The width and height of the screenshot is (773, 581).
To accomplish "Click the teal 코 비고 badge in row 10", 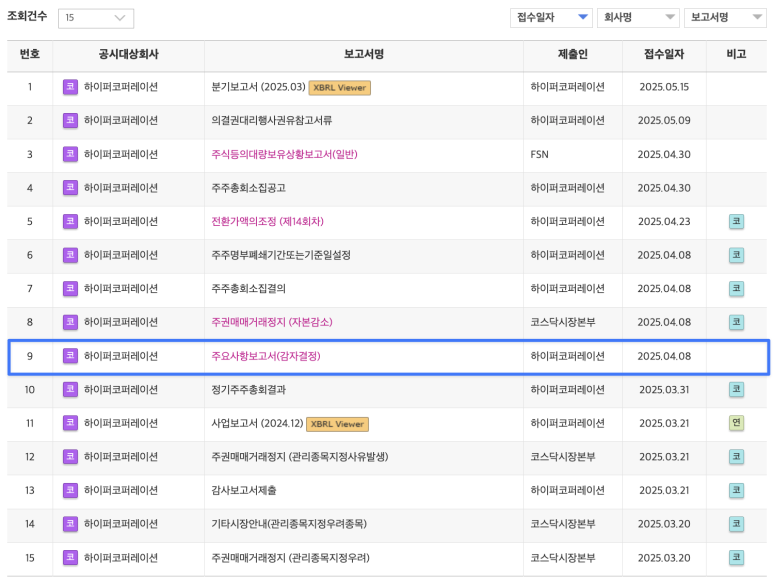I will tap(737, 390).
